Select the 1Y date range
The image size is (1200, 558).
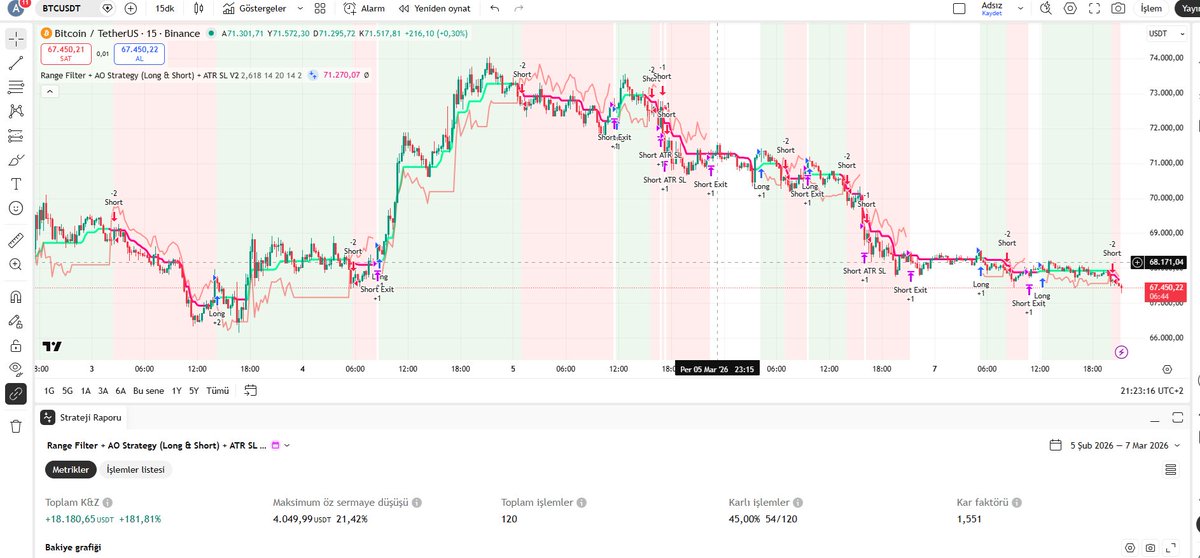click(177, 390)
